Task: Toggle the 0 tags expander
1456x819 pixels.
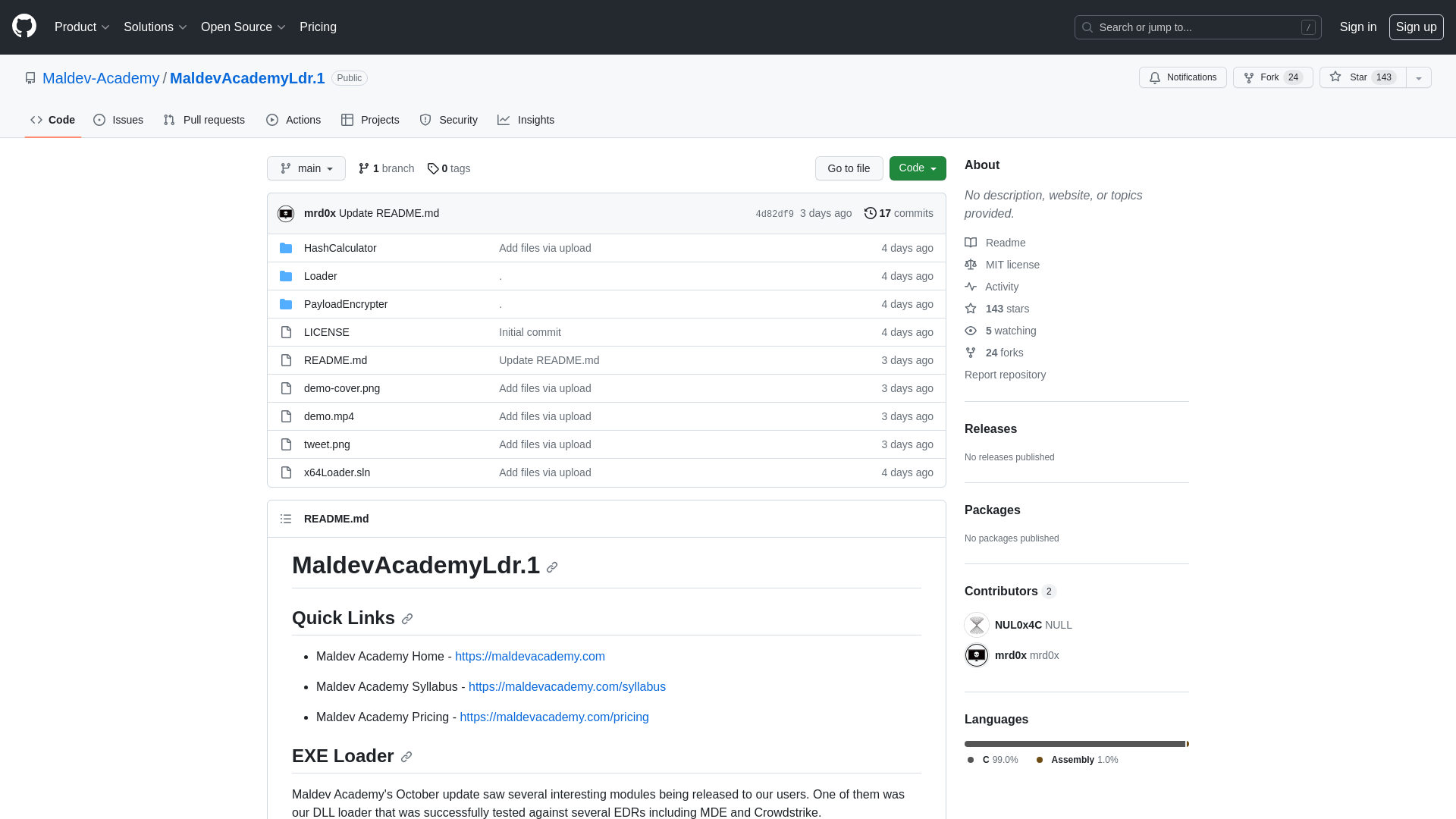Action: pos(449,168)
